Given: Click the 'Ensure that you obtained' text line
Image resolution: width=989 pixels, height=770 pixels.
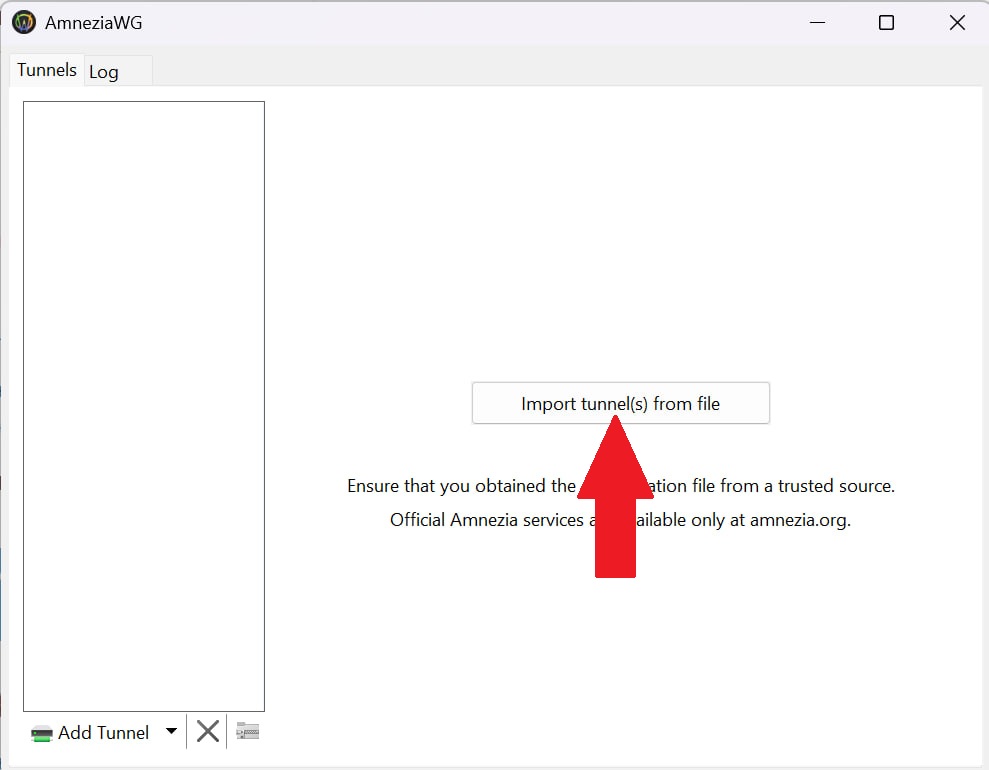Looking at the screenshot, I should pyautogui.click(x=621, y=486).
